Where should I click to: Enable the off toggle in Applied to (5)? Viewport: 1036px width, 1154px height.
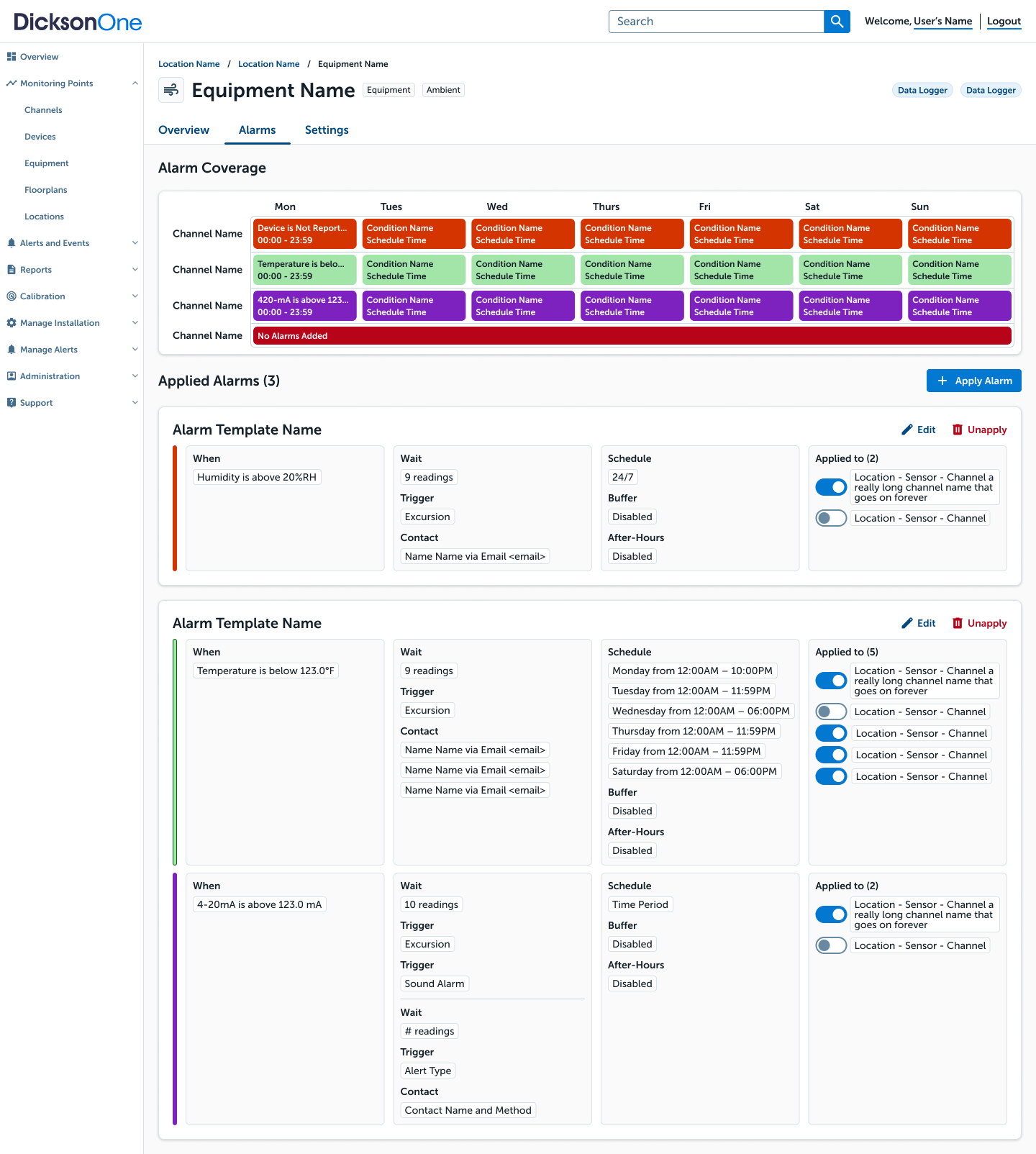click(831, 712)
